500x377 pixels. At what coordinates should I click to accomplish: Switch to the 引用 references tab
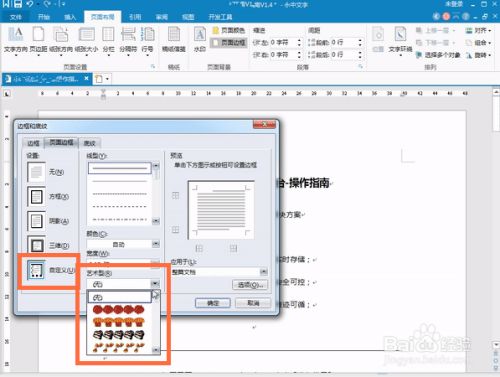pyautogui.click(x=135, y=17)
